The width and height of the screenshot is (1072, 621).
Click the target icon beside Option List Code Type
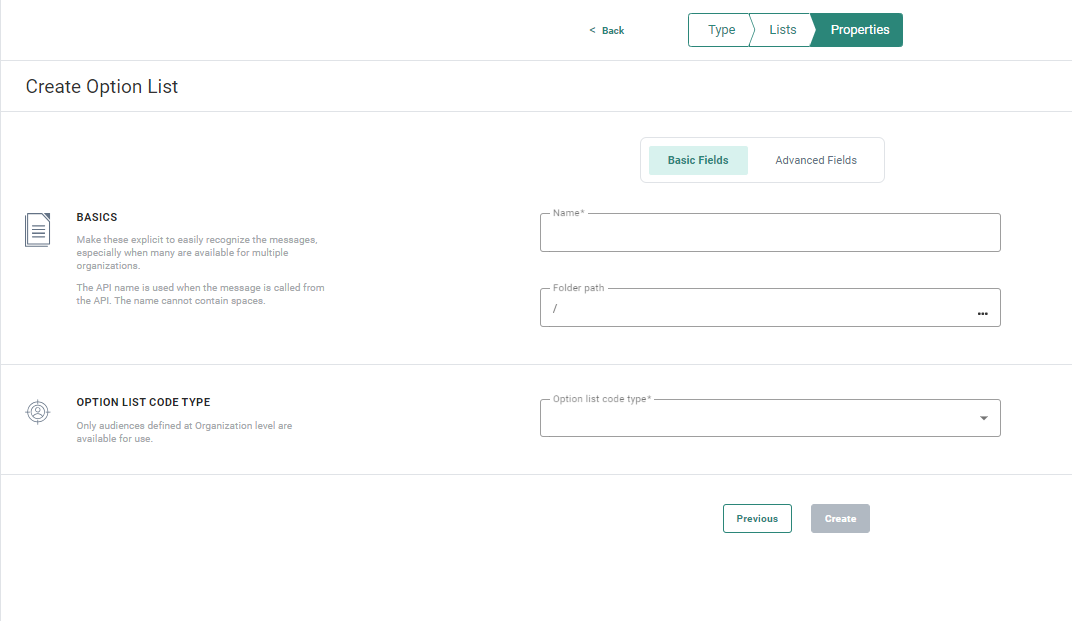[x=37, y=411]
